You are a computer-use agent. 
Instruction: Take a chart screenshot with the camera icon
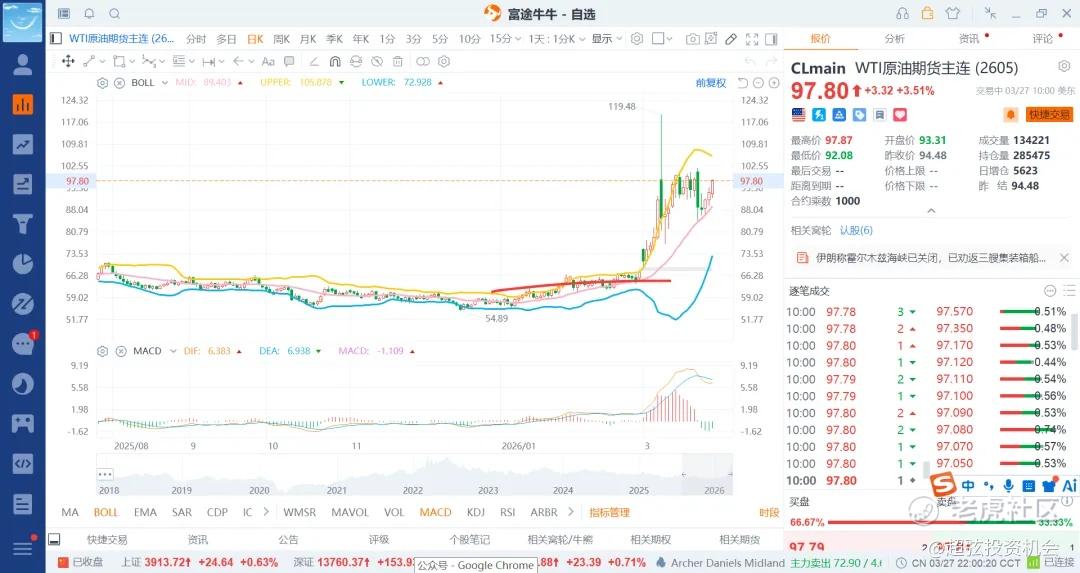[692, 39]
